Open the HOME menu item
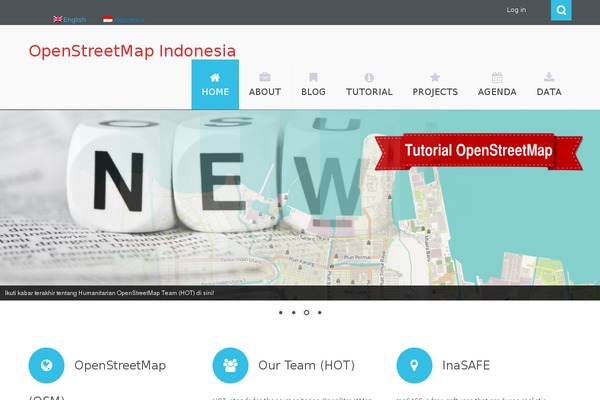Image resolution: width=600 pixels, height=400 pixels. pos(215,85)
